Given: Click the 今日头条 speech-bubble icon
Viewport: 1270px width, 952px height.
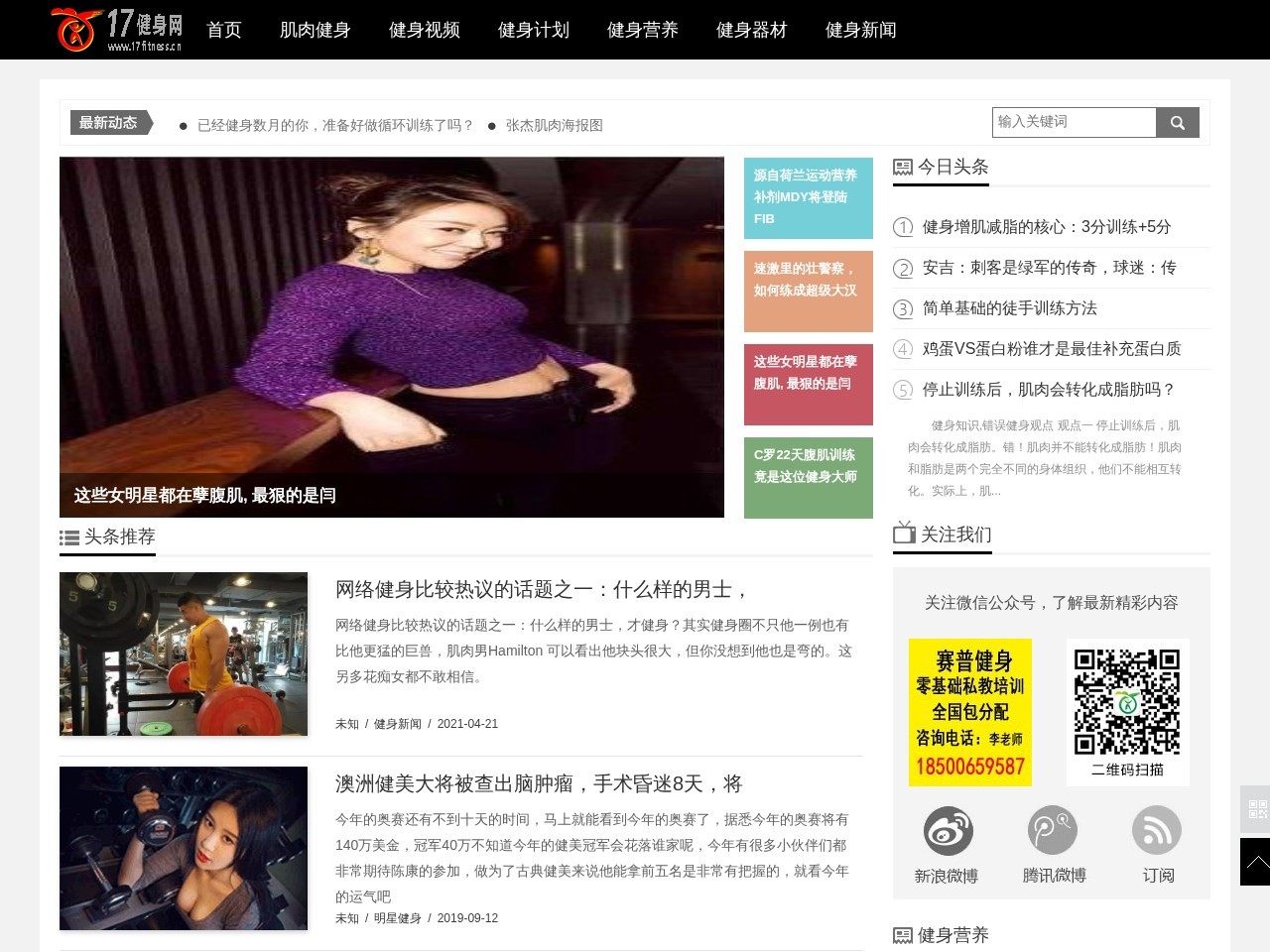Looking at the screenshot, I should [x=901, y=167].
